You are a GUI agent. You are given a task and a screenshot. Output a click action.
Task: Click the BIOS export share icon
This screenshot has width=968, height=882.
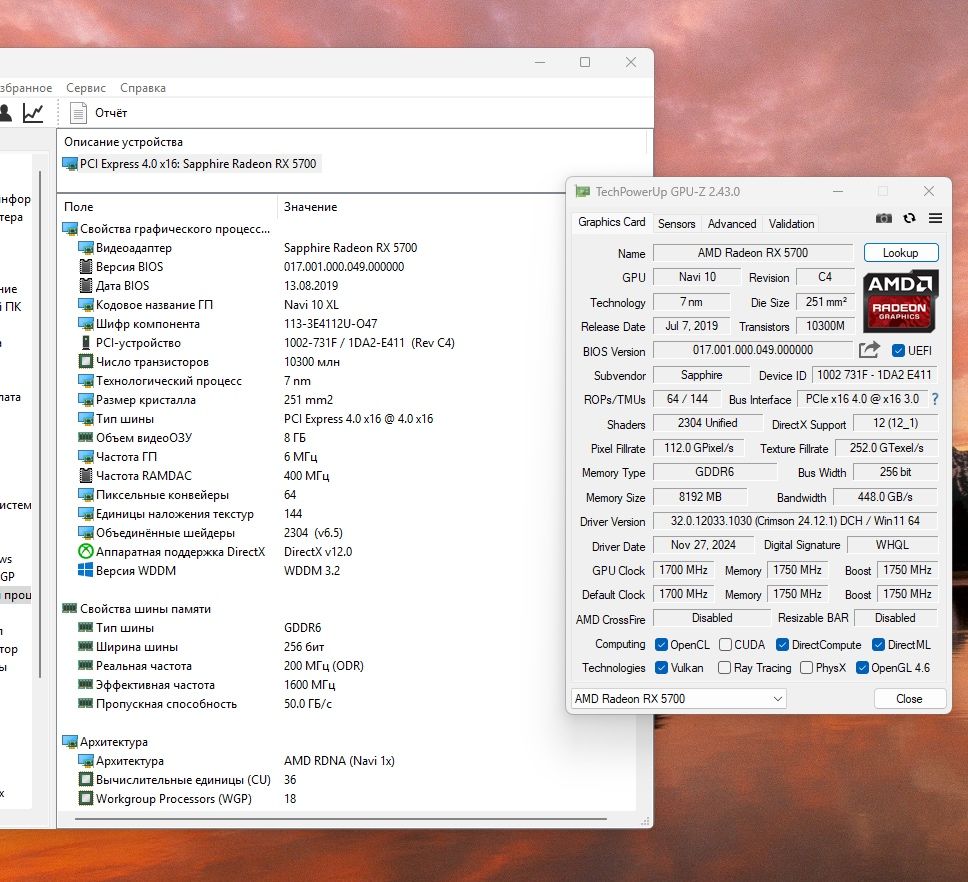869,350
